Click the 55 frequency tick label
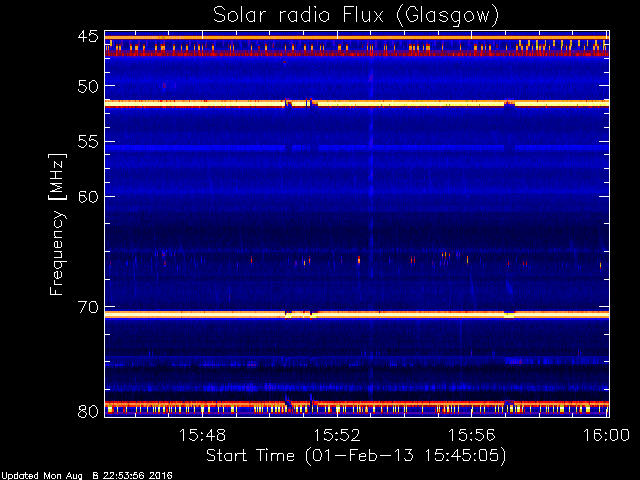 (x=88, y=142)
